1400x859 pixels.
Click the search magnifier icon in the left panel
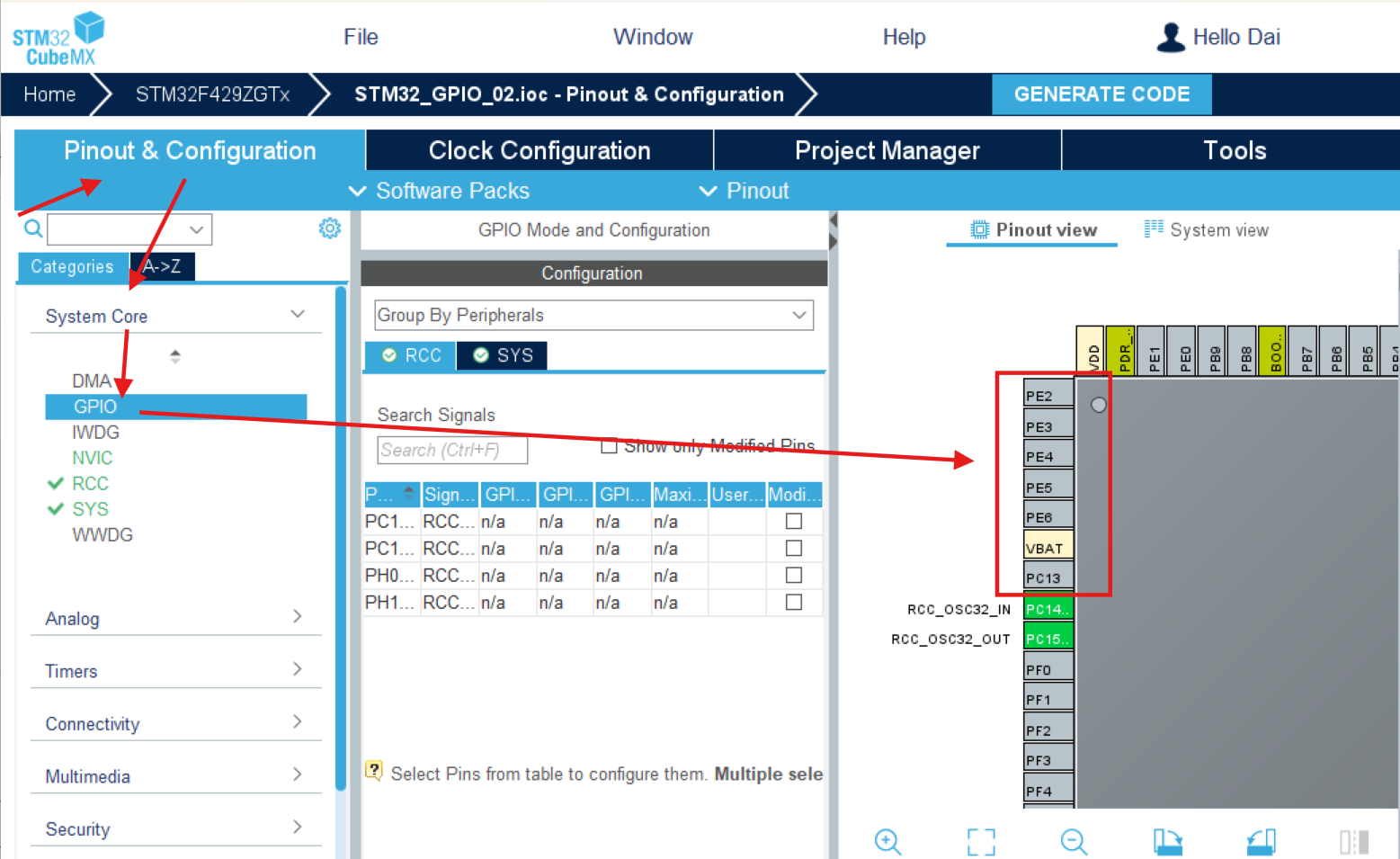tap(33, 228)
